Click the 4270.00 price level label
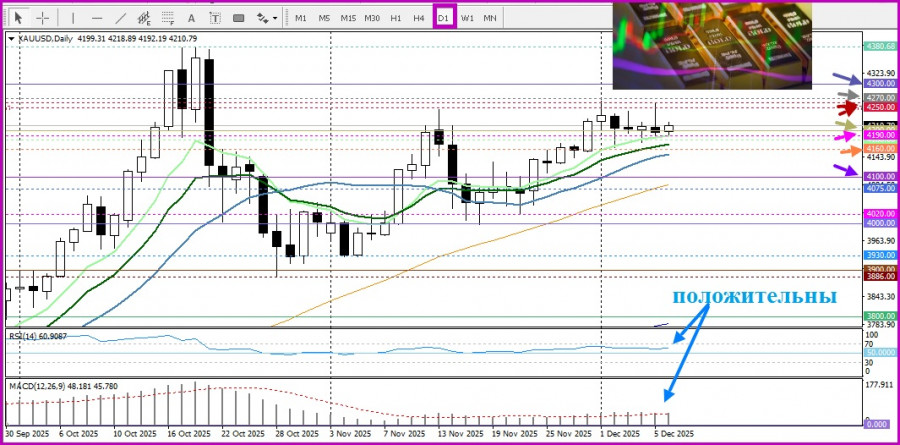 (880, 98)
